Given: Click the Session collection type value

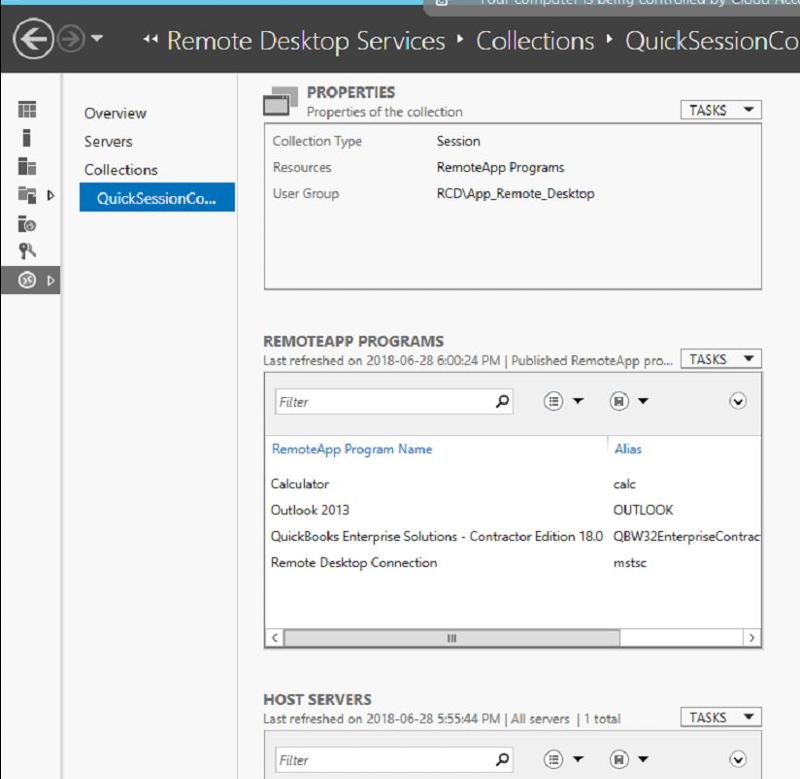Looking at the screenshot, I should click(458, 141).
